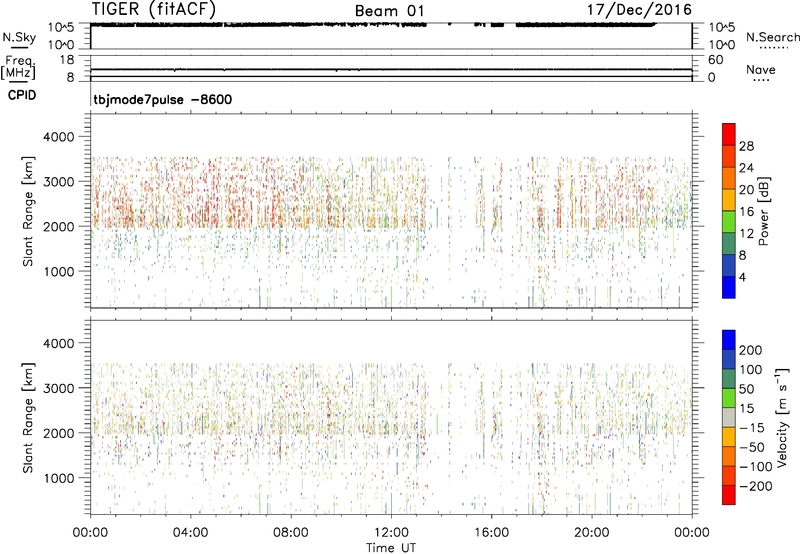Click the blue 200 swatch in Velocity colorbar

point(729,340)
